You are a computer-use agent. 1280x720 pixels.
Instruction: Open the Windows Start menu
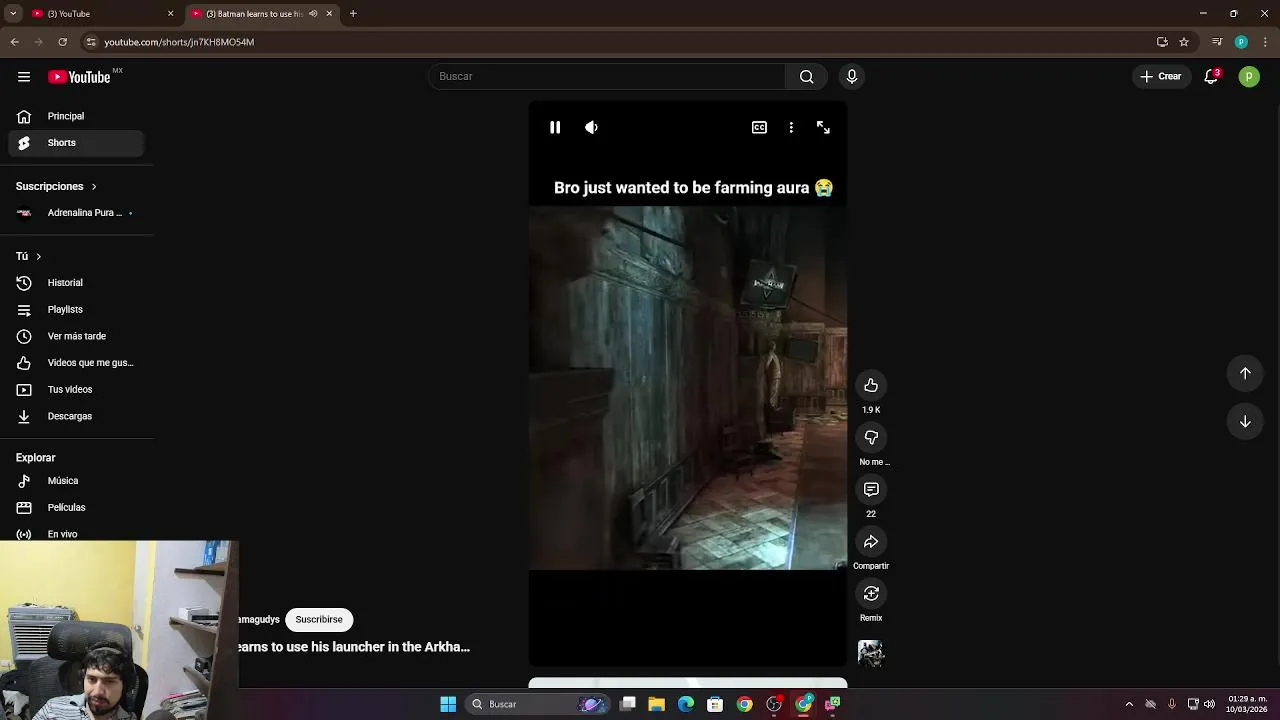448,704
